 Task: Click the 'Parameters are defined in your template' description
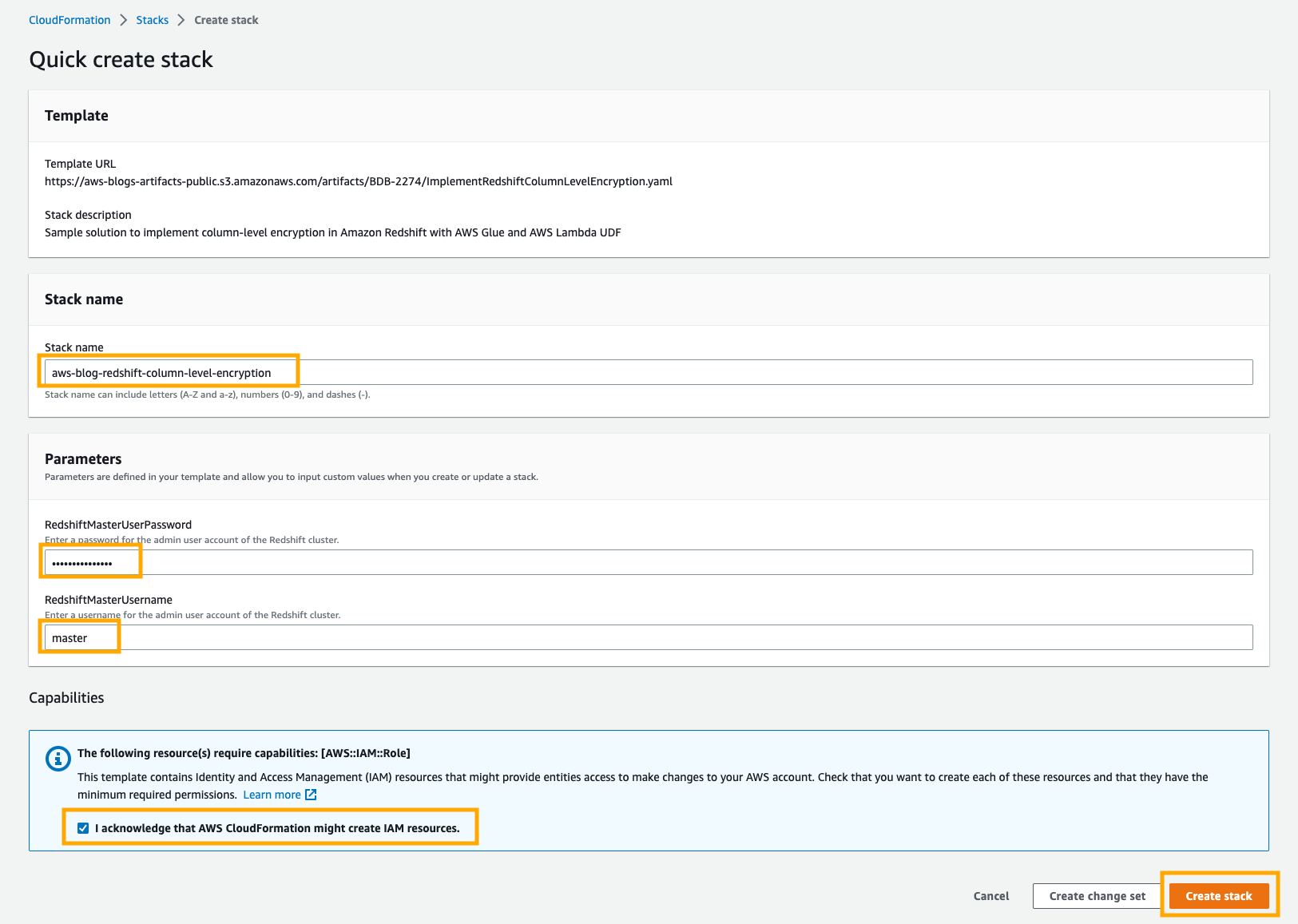point(292,477)
